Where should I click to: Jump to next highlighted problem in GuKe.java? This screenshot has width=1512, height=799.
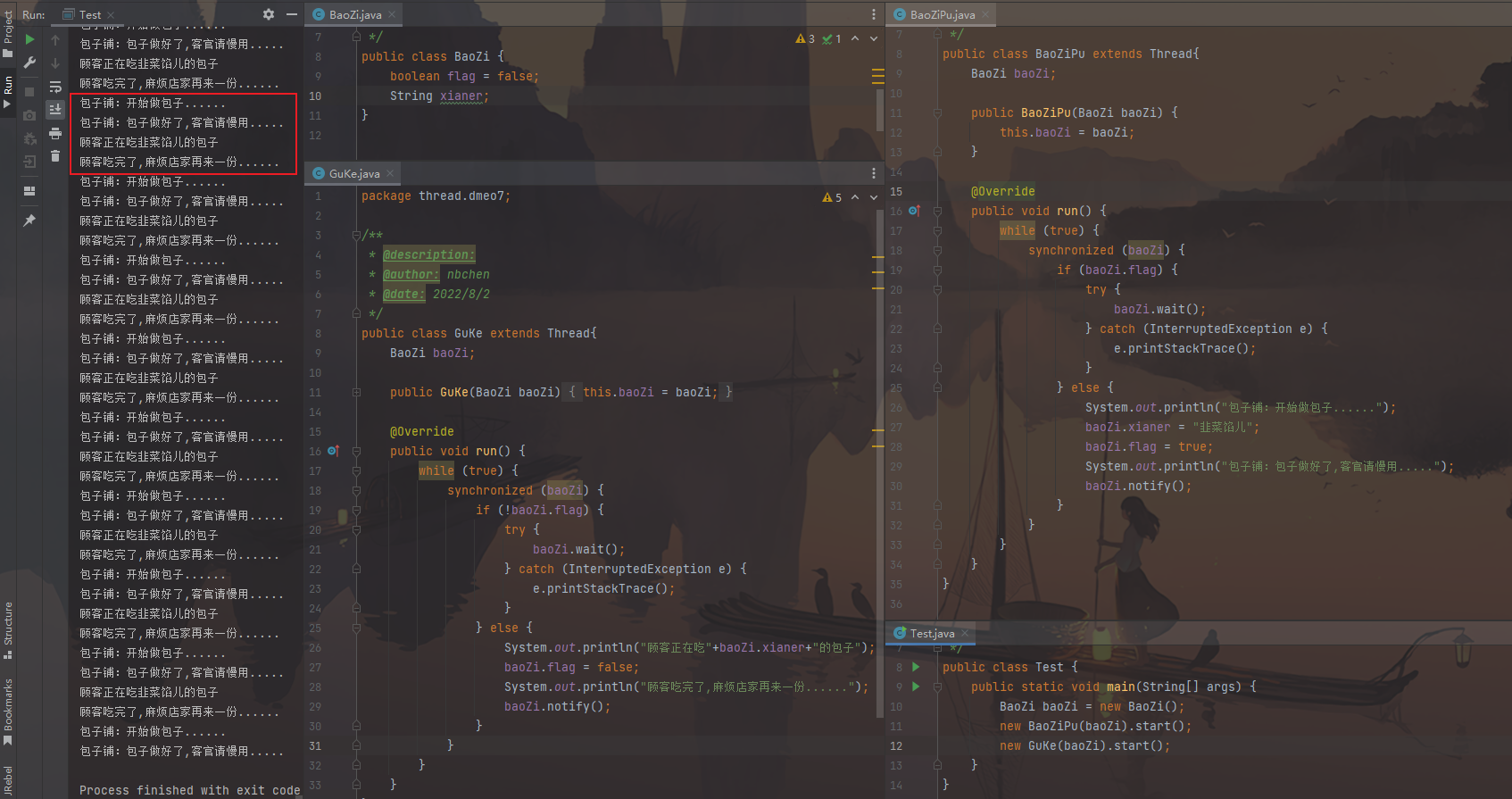(x=874, y=197)
